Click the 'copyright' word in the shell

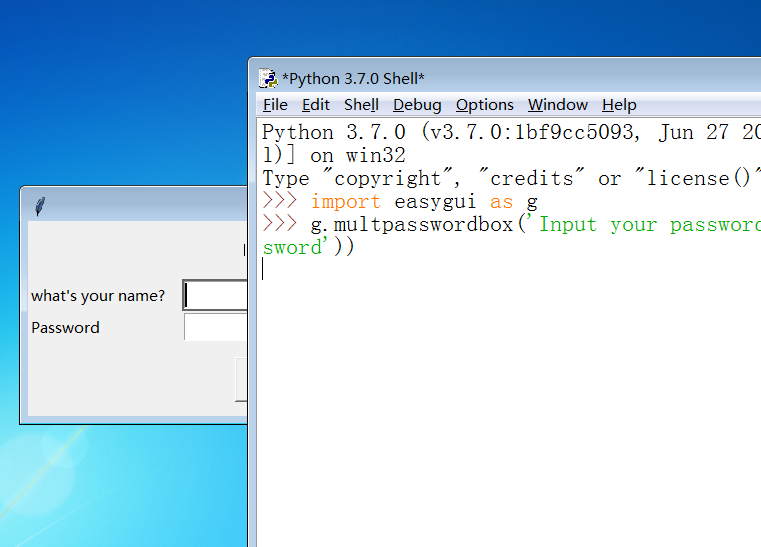click(388, 179)
